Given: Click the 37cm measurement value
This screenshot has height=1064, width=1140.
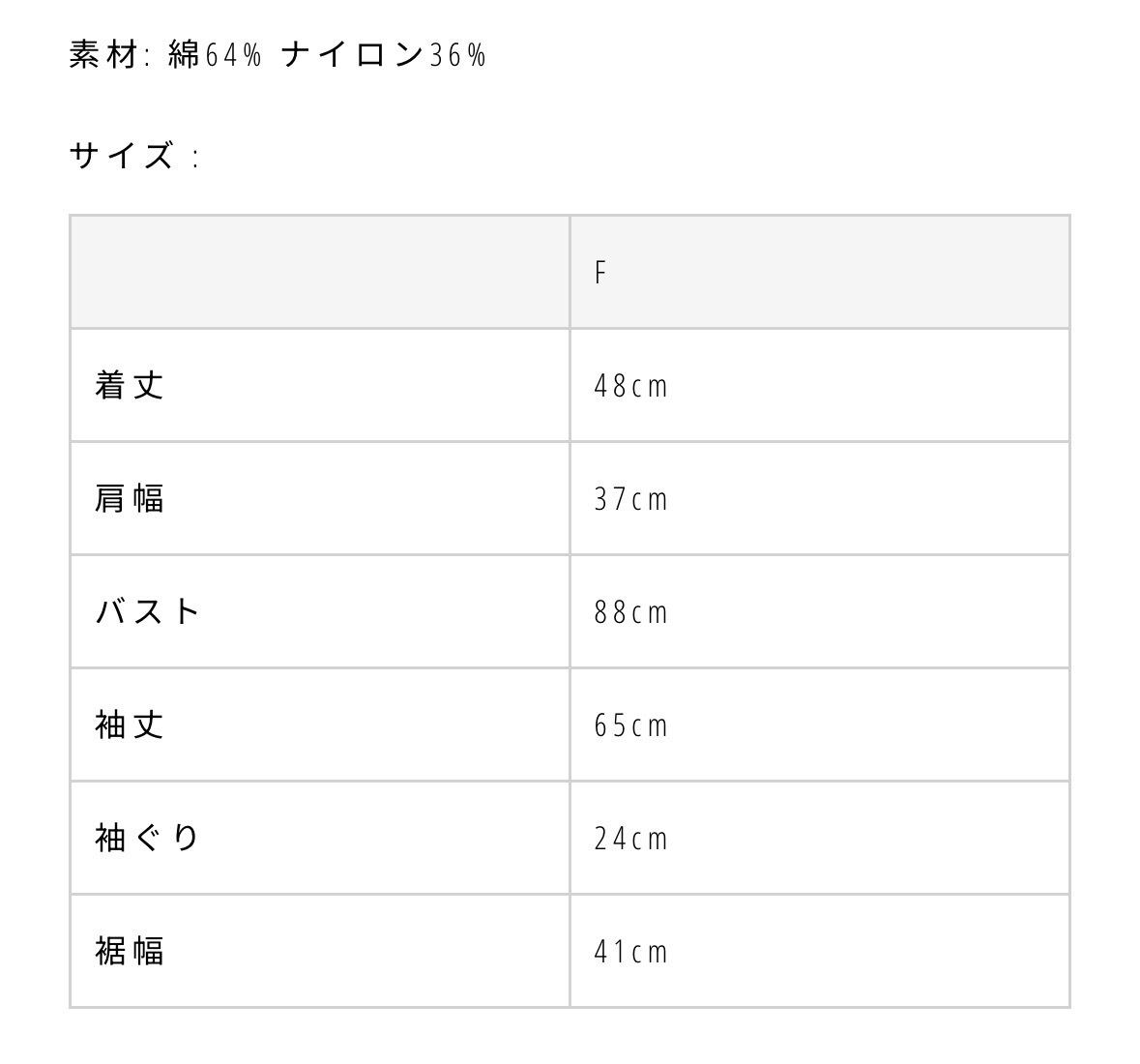Looking at the screenshot, I should pyautogui.click(x=630, y=499).
